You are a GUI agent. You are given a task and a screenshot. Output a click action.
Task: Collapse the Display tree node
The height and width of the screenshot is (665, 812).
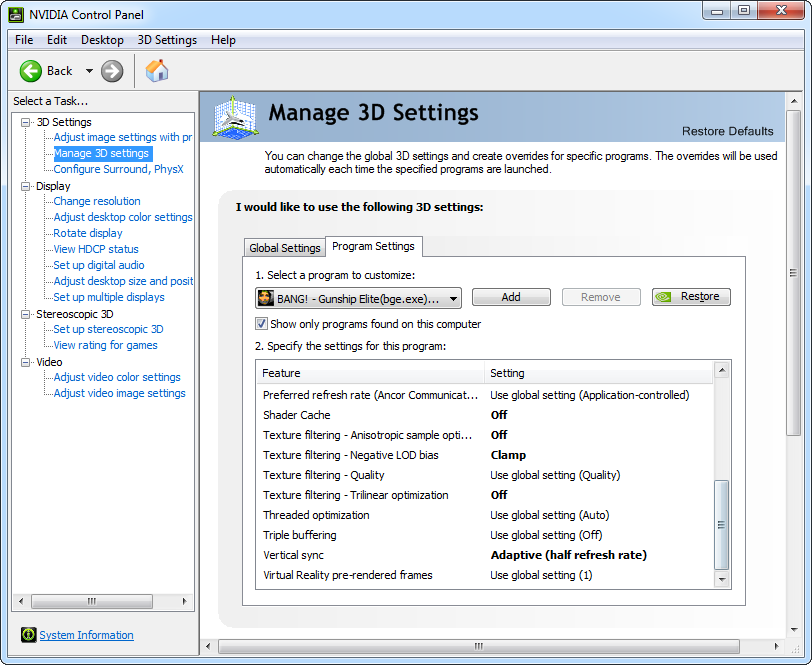[x=26, y=186]
